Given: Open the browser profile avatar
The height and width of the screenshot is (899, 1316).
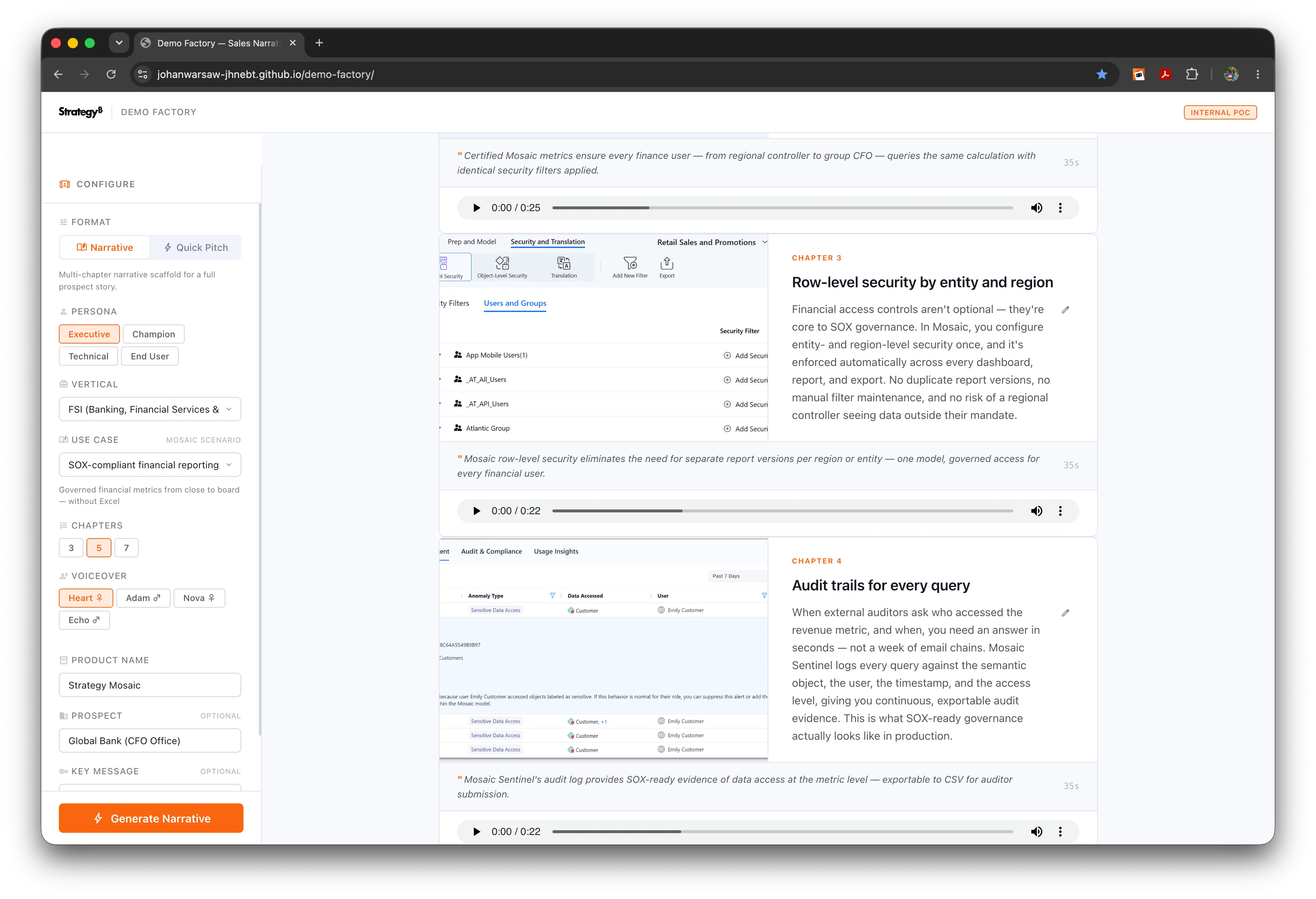Looking at the screenshot, I should pos(1231,74).
